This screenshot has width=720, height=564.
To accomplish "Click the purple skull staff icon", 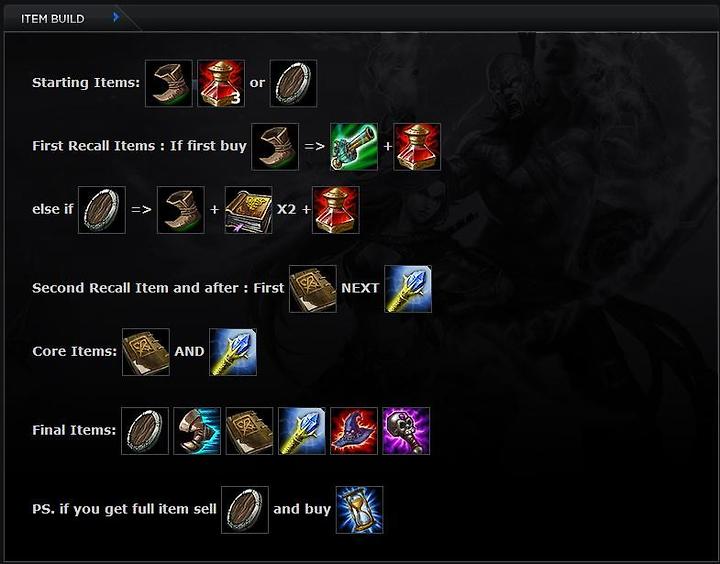I will coord(406,431).
